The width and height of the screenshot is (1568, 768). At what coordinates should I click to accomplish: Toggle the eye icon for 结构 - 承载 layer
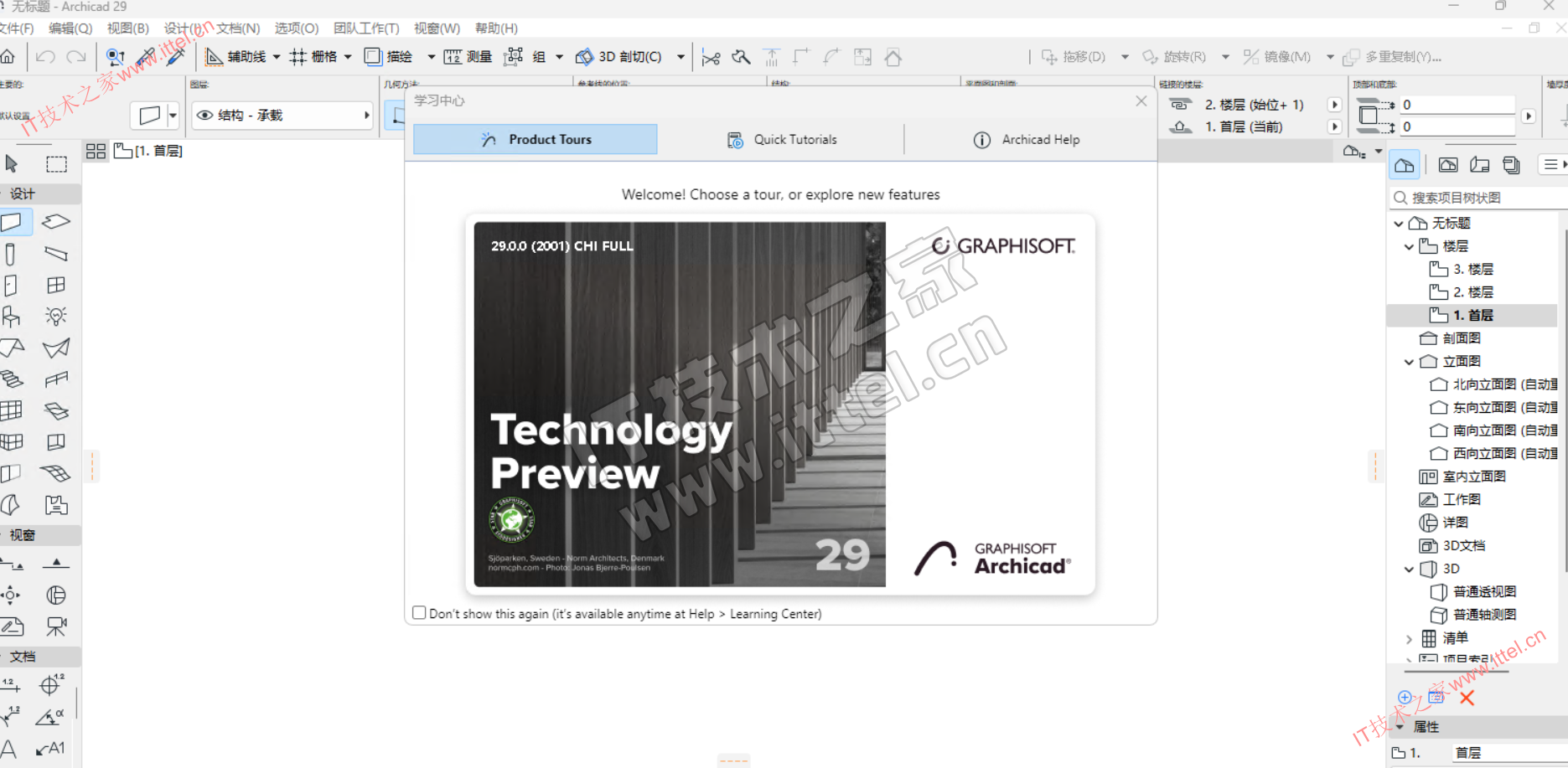(204, 116)
